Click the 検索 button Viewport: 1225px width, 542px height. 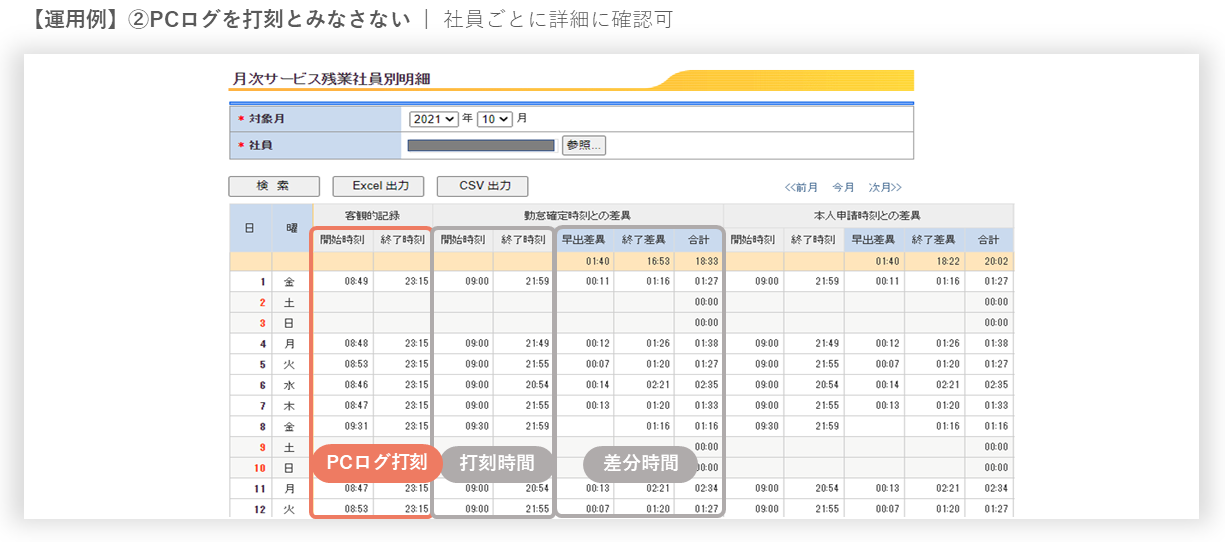pos(274,186)
